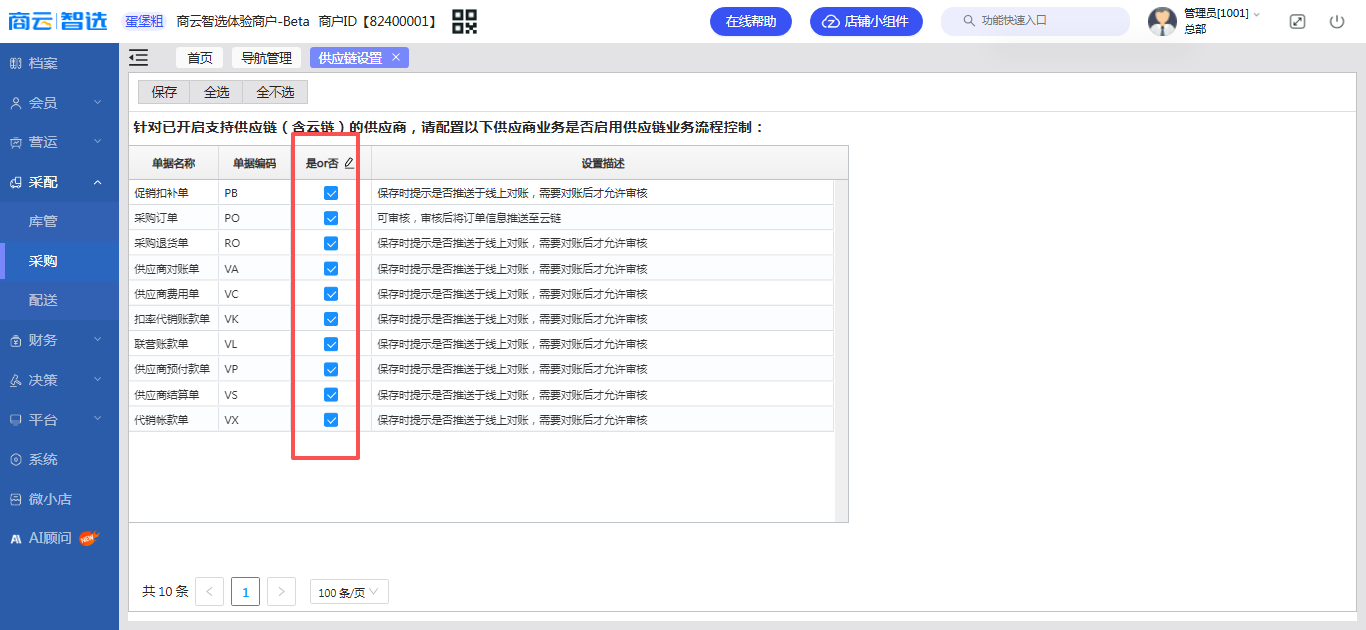
Task: Click the 功能快速入口 search field
Action: coord(1040,21)
